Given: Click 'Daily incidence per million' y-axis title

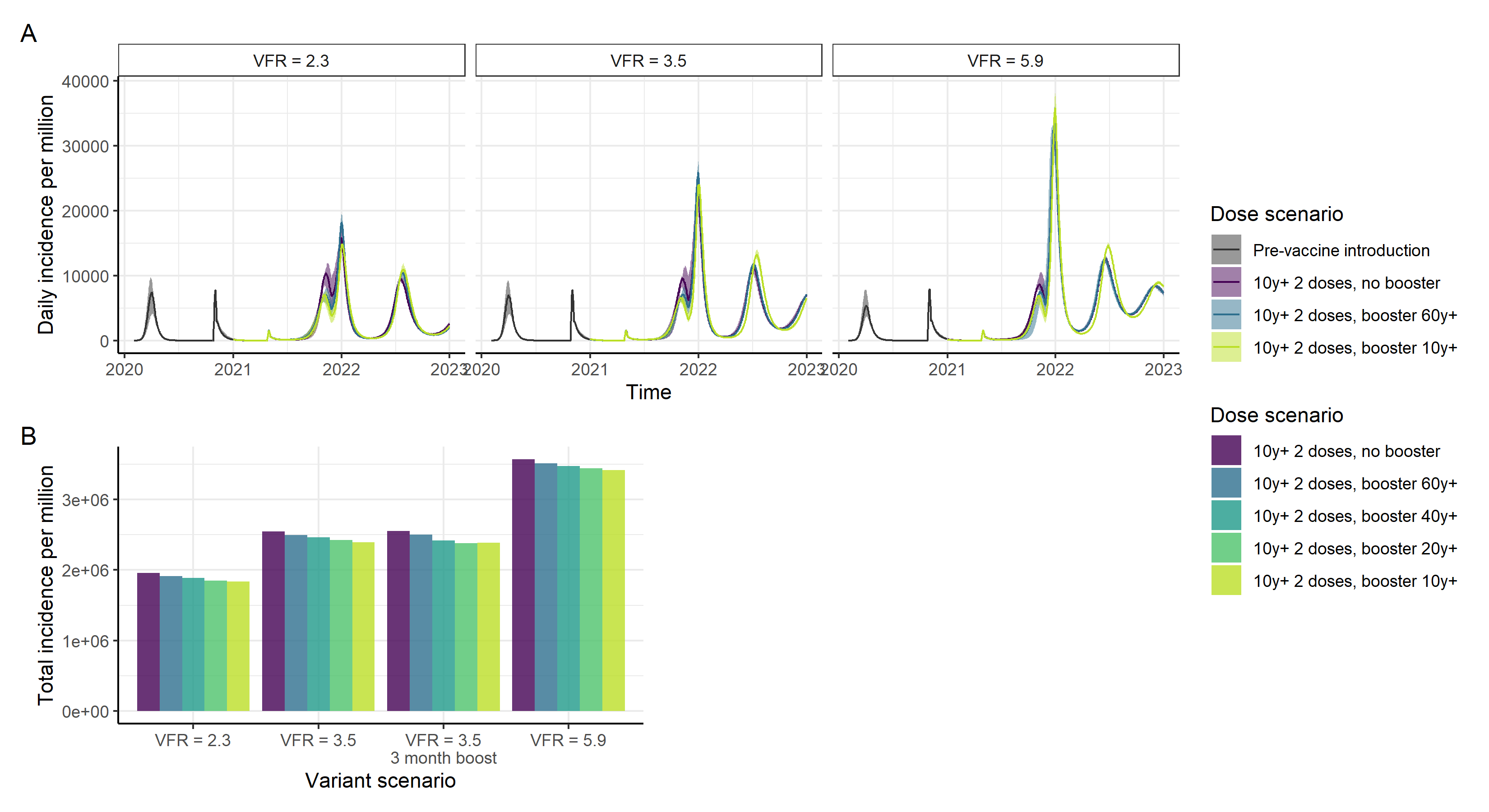Looking at the screenshot, I should click(46, 214).
